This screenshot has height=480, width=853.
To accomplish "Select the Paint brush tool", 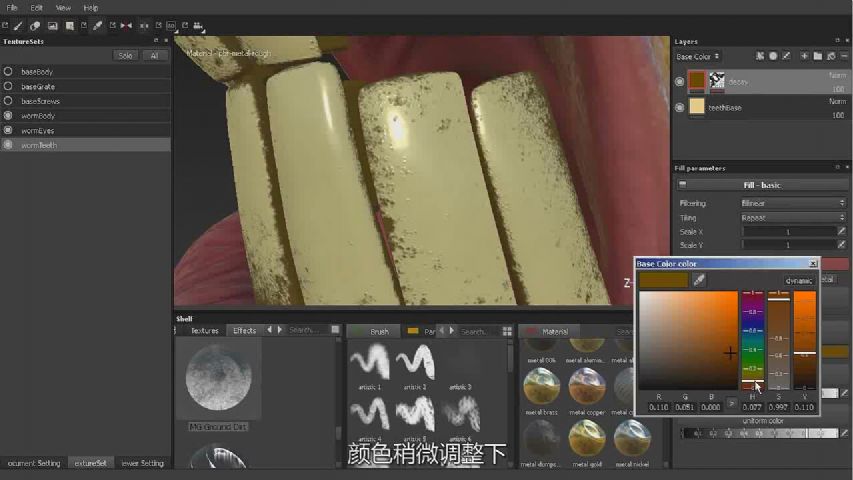I will click(18, 26).
